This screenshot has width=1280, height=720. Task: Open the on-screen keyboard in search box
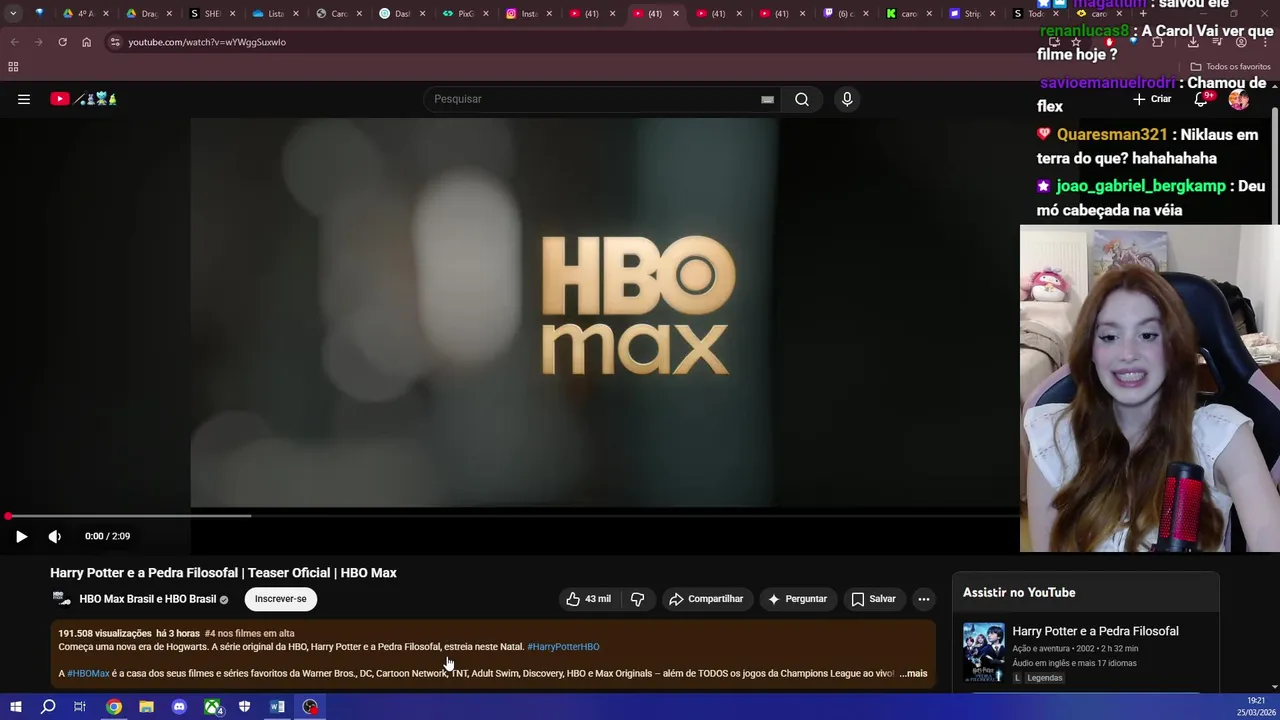pyautogui.click(x=767, y=99)
